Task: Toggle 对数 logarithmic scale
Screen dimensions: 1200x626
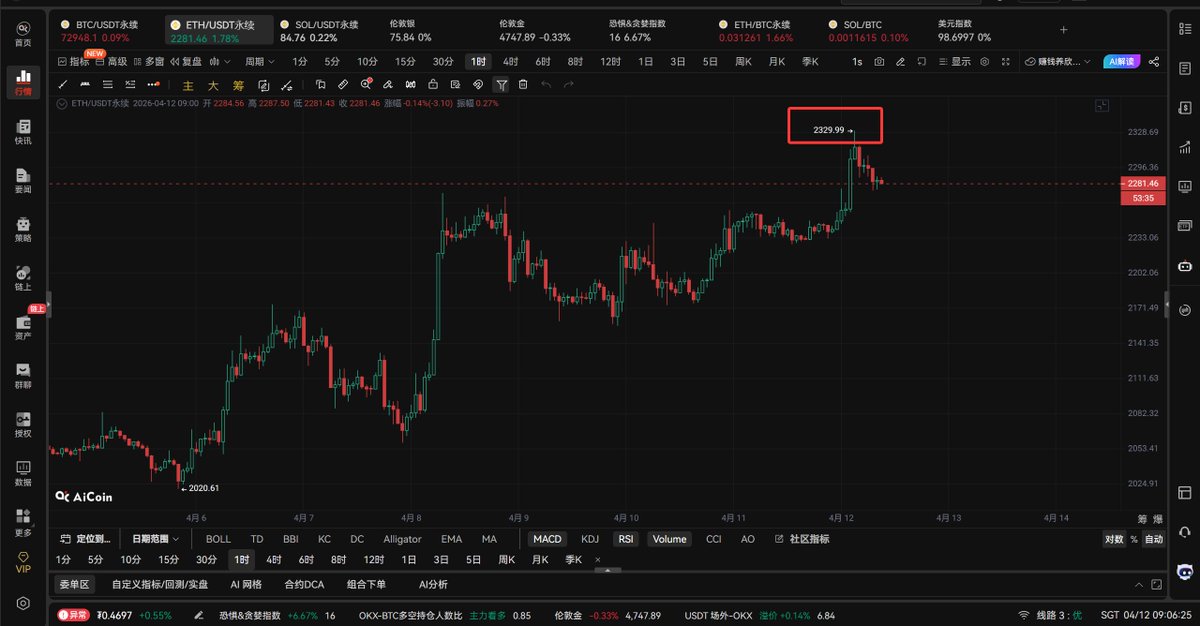Action: 1113,539
